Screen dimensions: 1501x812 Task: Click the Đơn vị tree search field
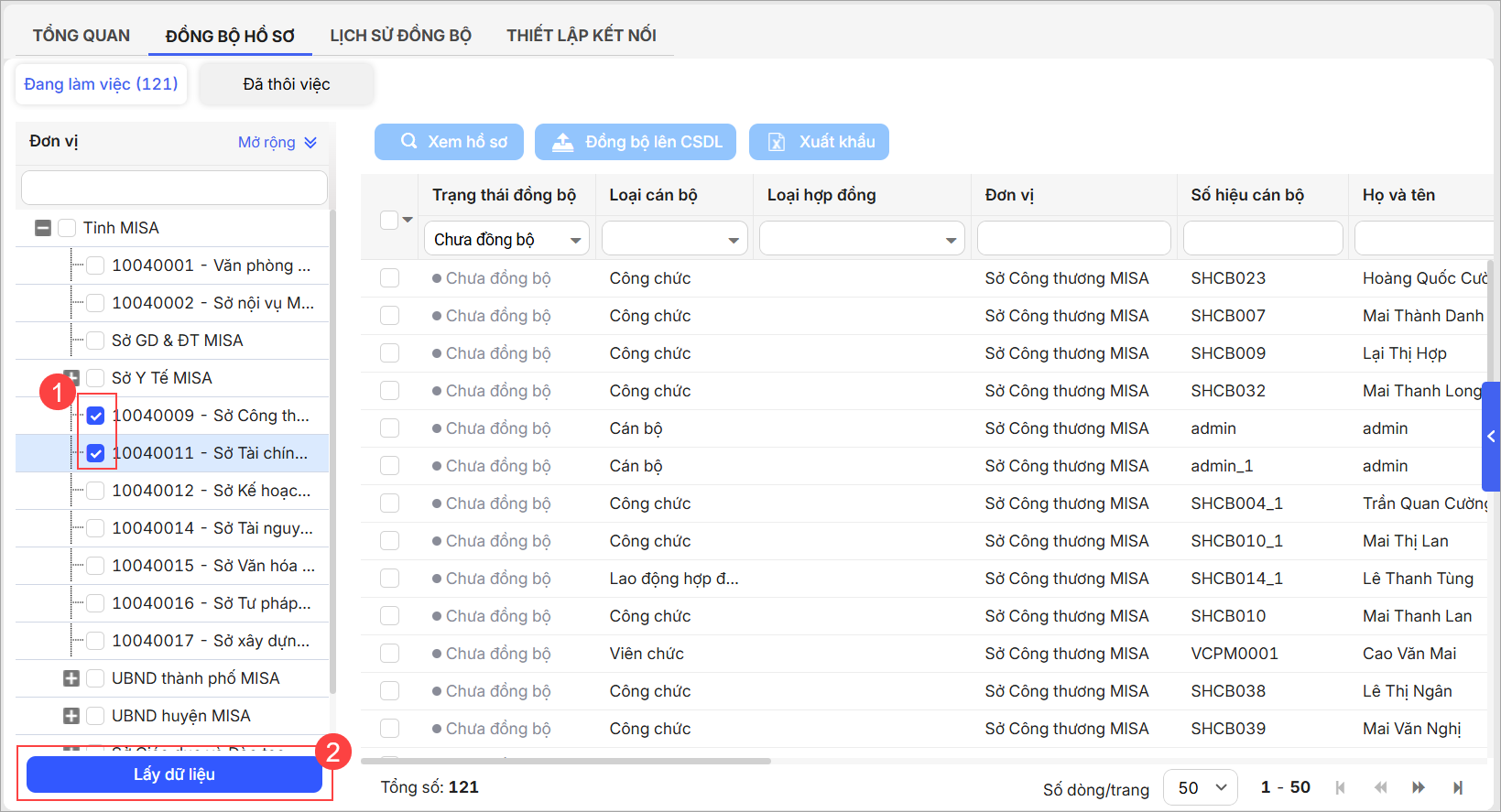click(174, 188)
